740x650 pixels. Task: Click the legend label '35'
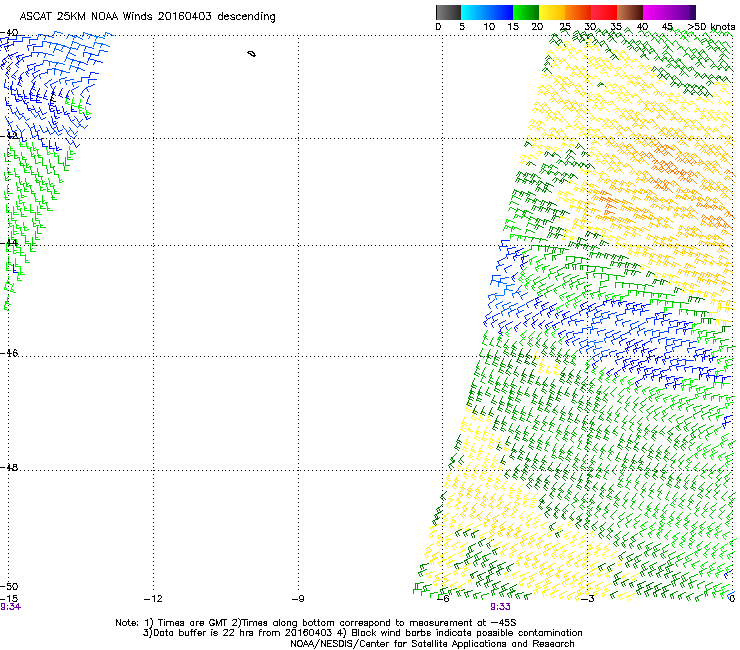[616, 27]
